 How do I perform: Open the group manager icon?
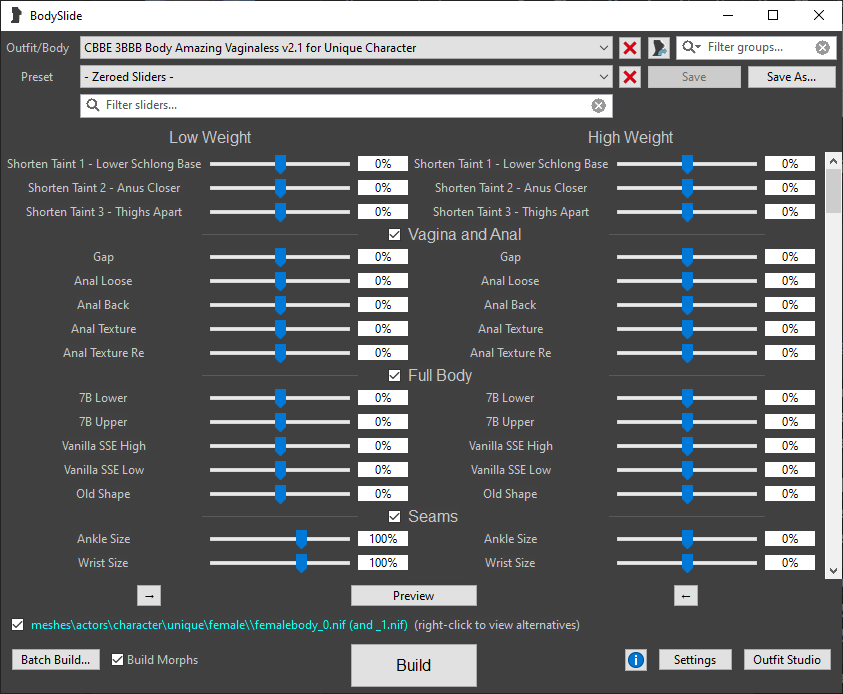pos(659,48)
